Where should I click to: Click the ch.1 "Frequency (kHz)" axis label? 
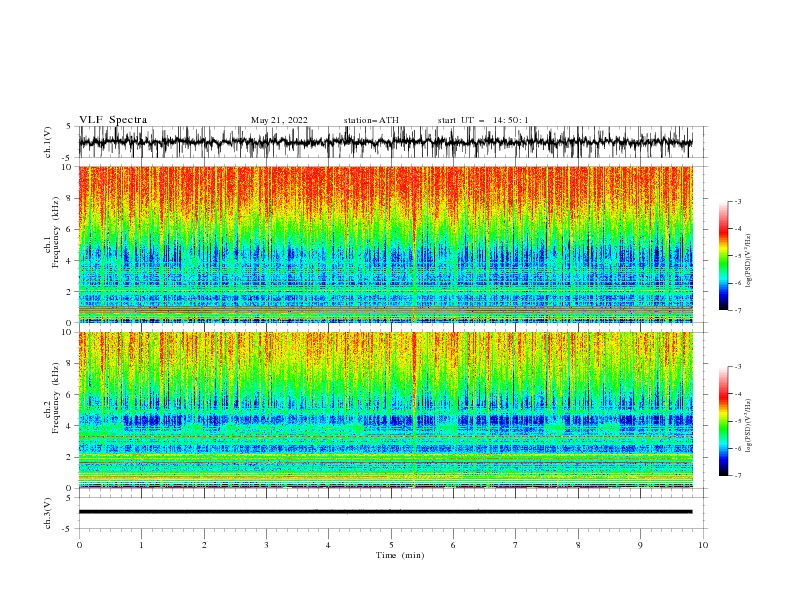click(x=56, y=230)
